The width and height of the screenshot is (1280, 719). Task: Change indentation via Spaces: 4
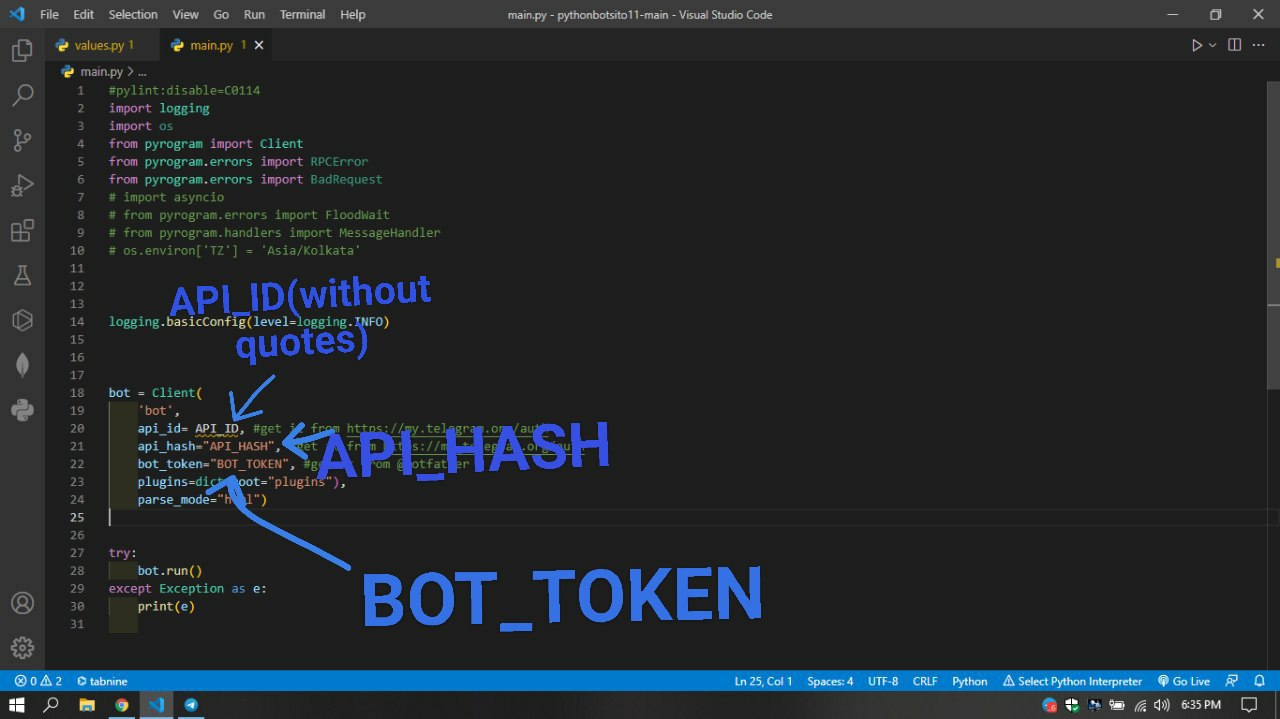click(x=830, y=681)
